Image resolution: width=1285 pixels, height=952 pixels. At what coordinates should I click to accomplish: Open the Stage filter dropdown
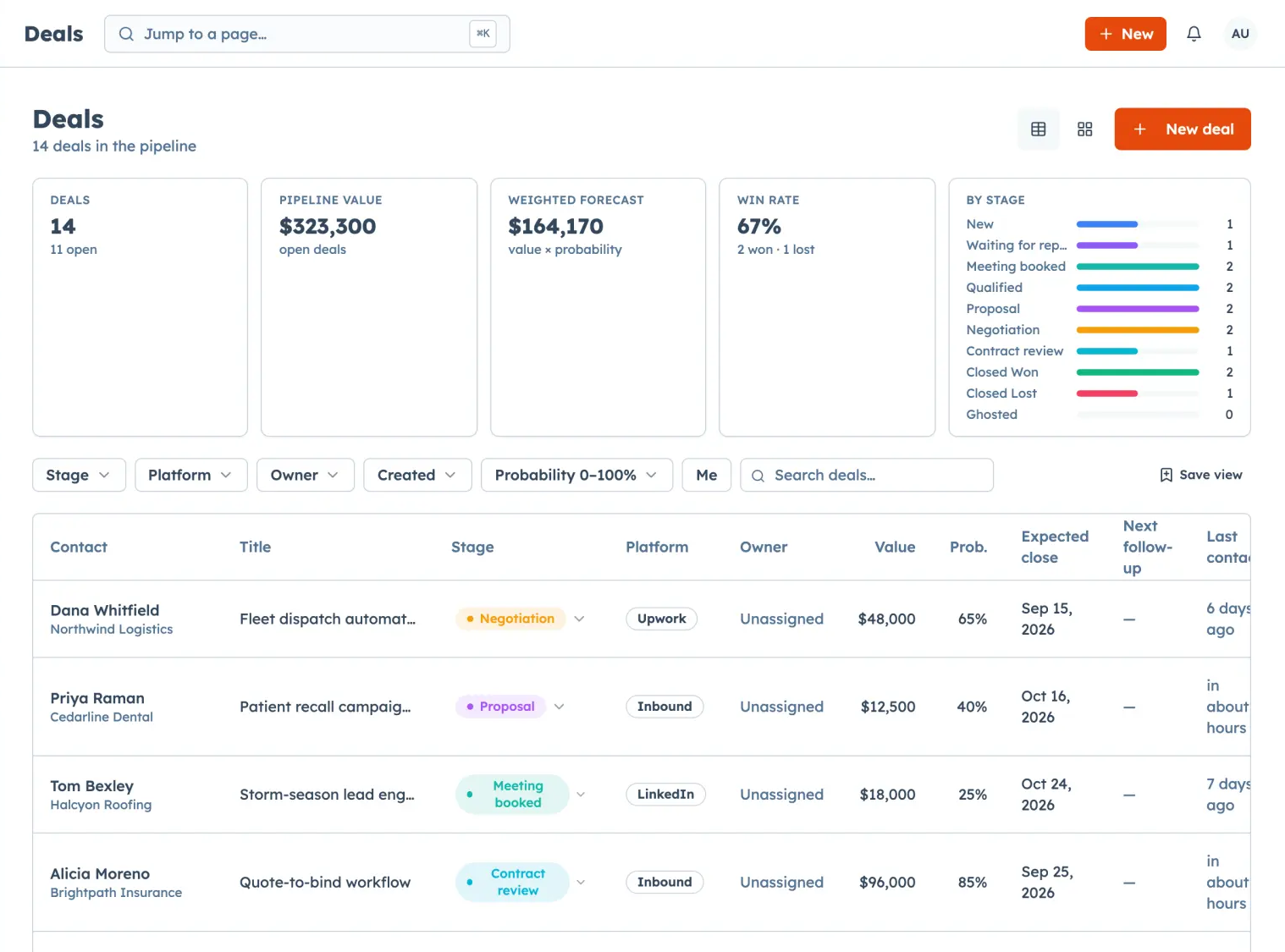79,475
